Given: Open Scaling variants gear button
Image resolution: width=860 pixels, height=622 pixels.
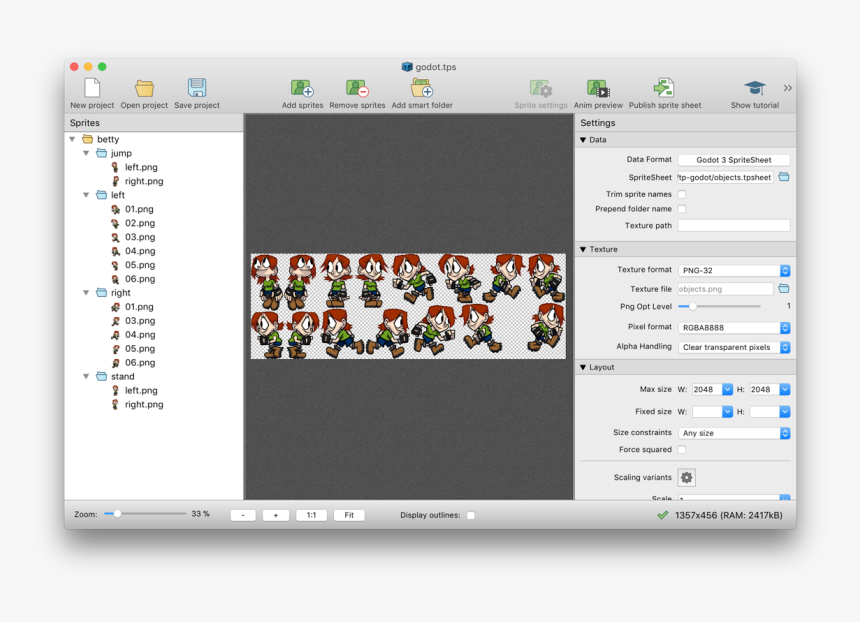Looking at the screenshot, I should (x=686, y=477).
